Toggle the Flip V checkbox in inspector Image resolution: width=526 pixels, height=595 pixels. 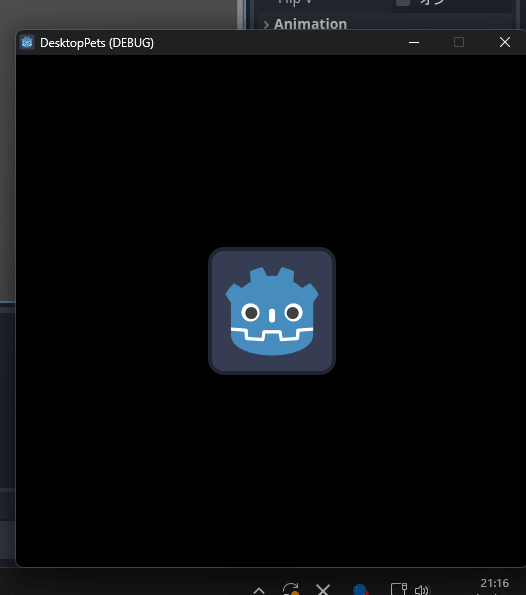[403, 2]
